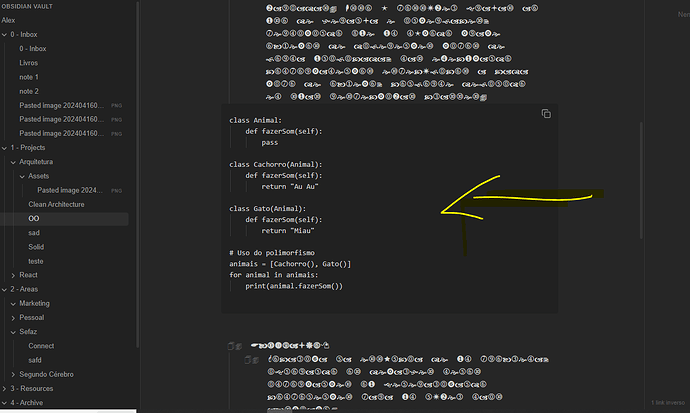Collapse the Assets folder

pyautogui.click(x=21, y=175)
